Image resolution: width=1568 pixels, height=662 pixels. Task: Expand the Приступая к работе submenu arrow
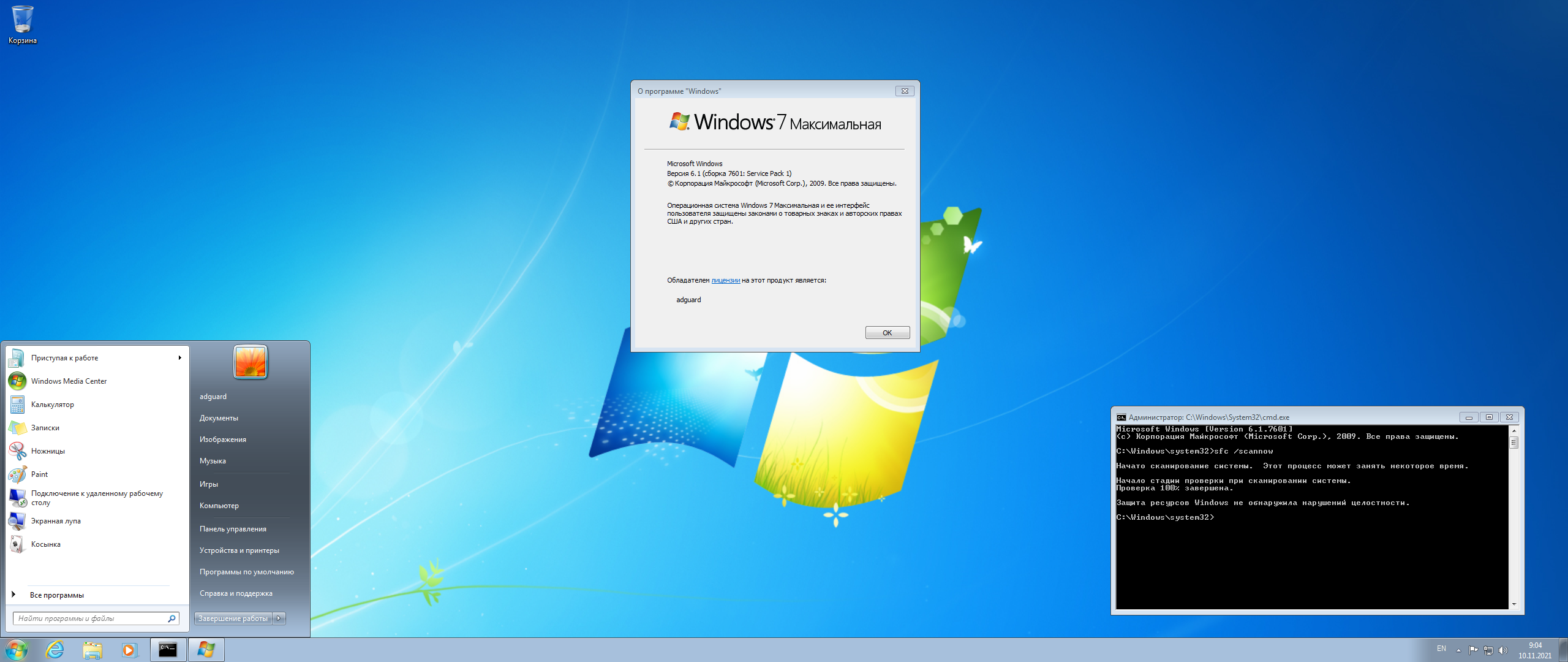[x=179, y=358]
